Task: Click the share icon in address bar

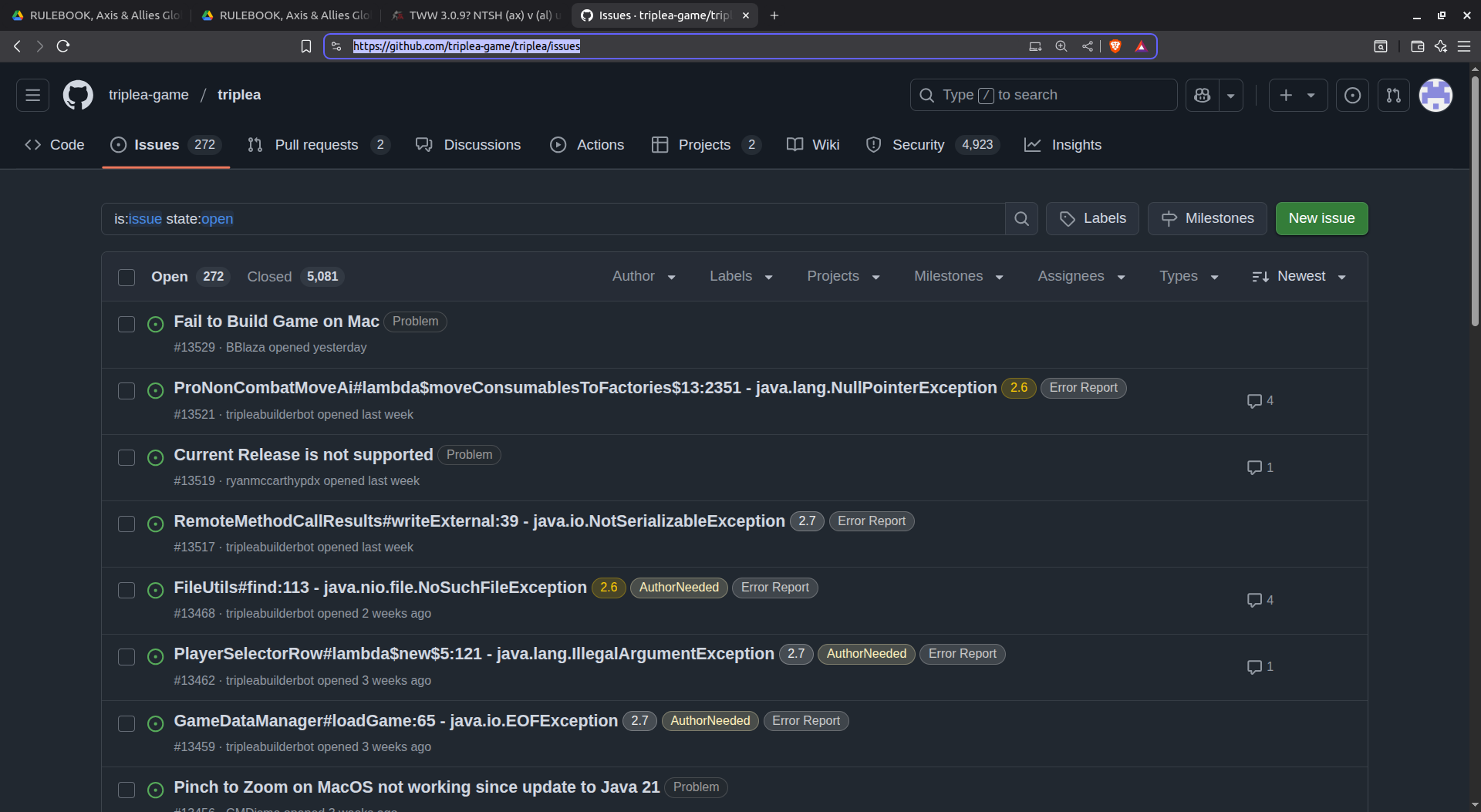Action: tap(1087, 46)
